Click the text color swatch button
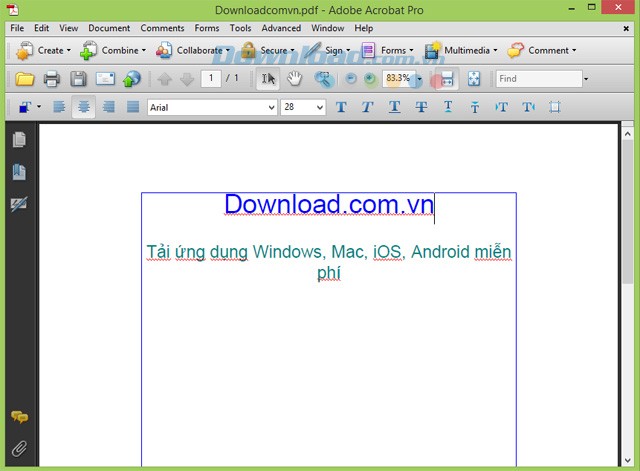The height and width of the screenshot is (471, 640). click(25, 107)
